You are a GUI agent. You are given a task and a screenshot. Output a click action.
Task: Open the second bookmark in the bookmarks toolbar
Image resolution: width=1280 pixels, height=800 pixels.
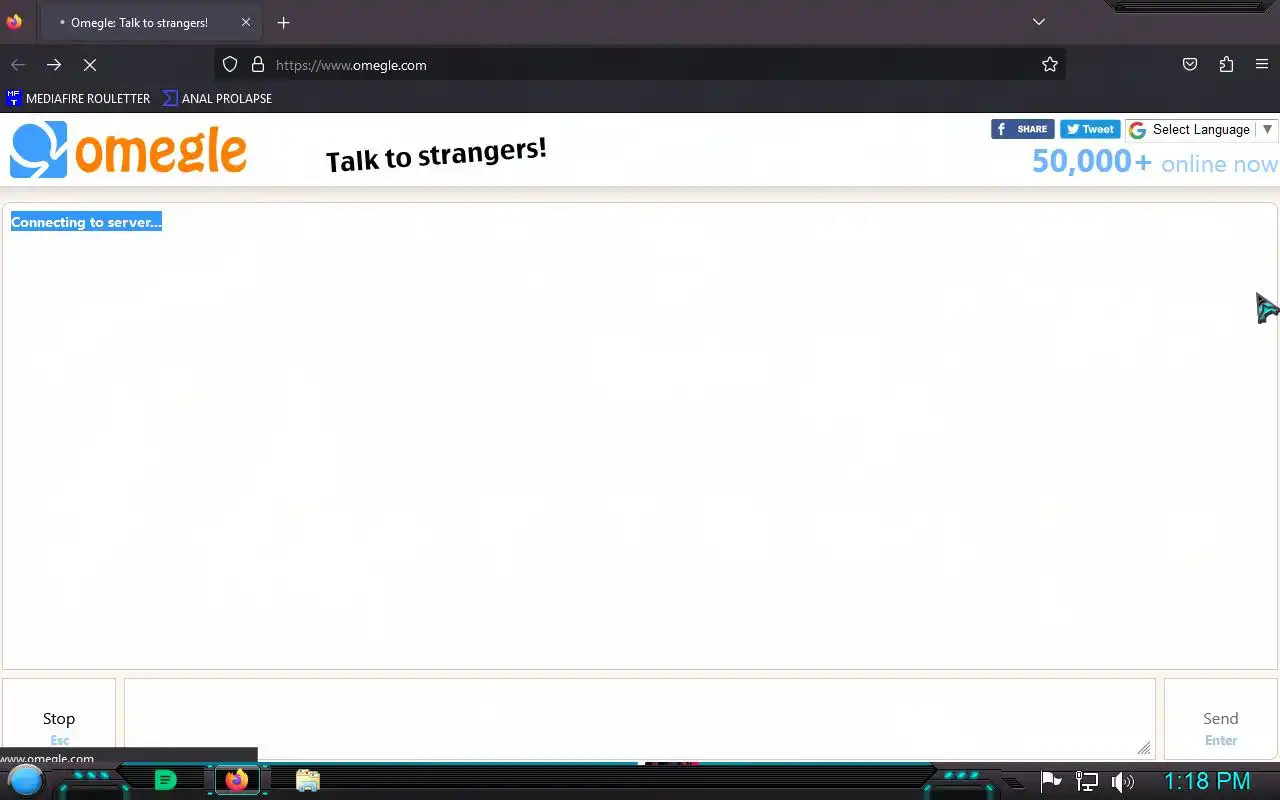coord(217,98)
